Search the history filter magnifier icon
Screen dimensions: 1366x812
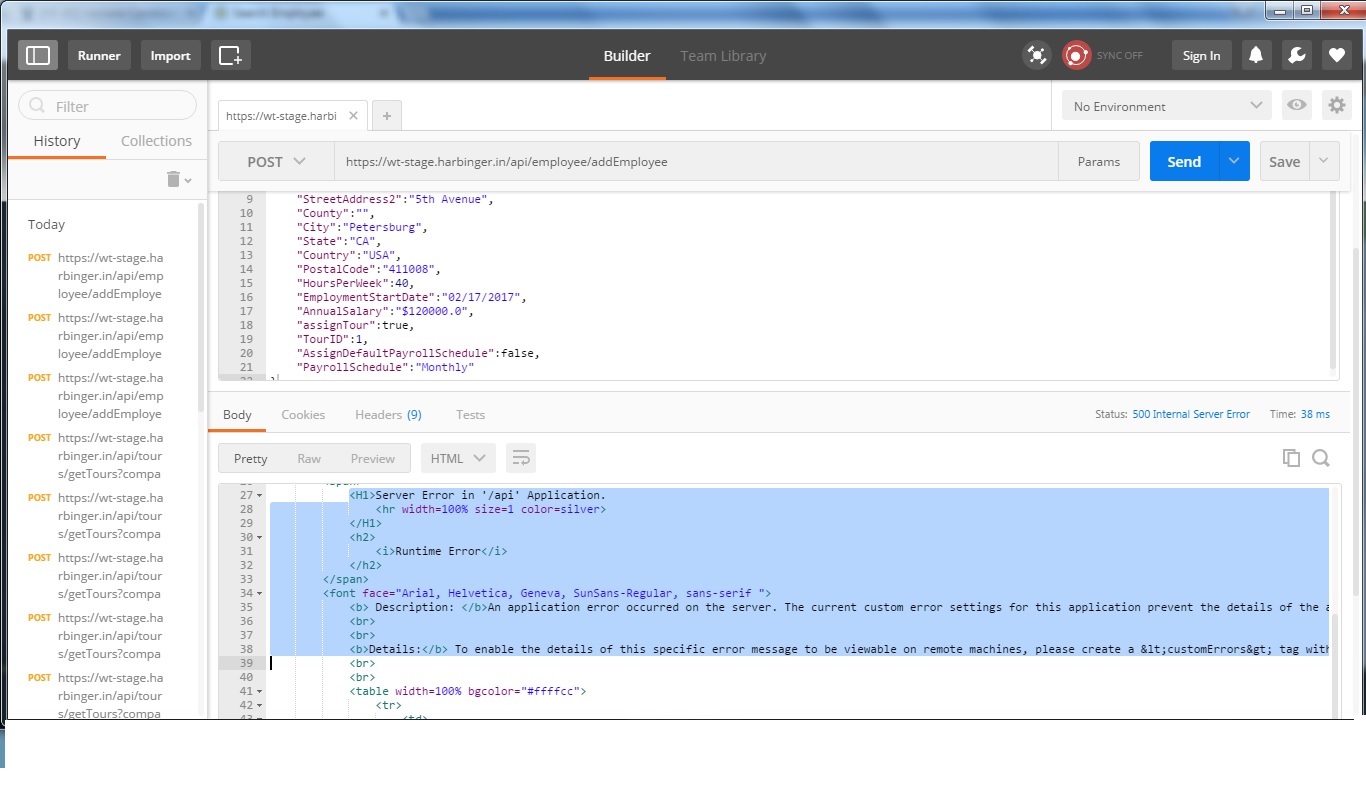point(38,106)
